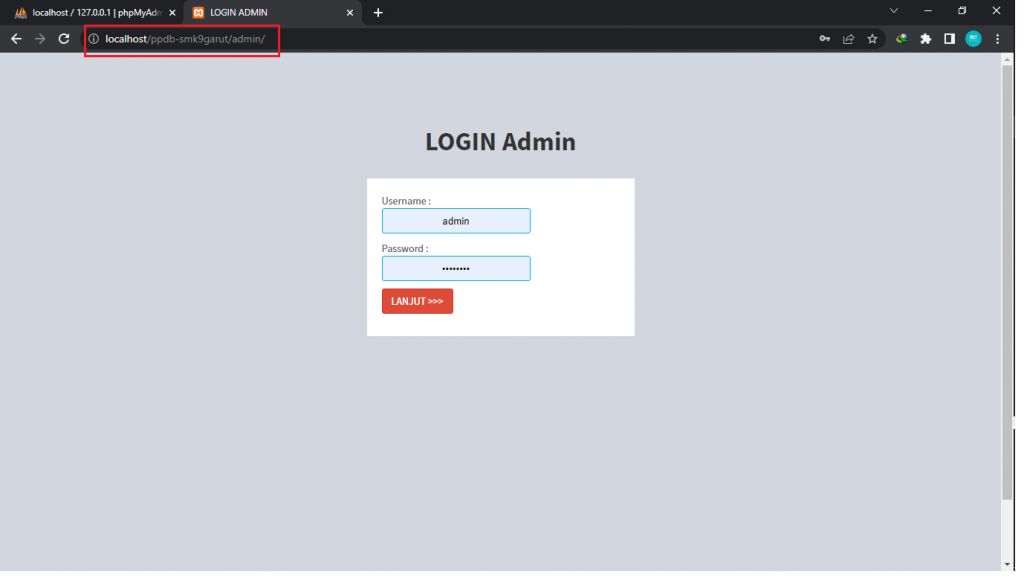This screenshot has height=577, width=1024.
Task: Click the back navigation arrow
Action: click(15, 38)
